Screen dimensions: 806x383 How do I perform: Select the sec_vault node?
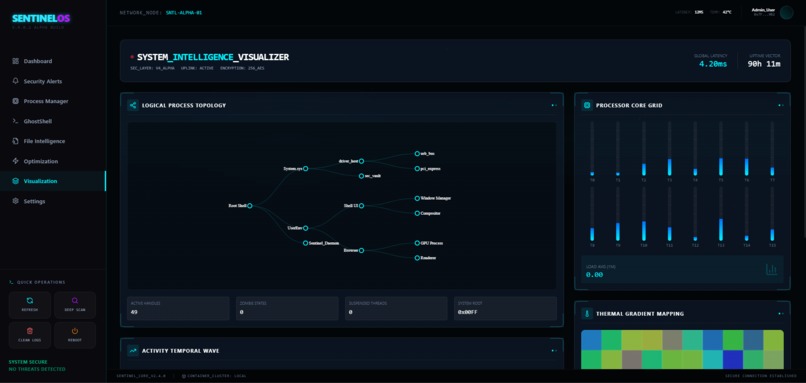(361, 176)
